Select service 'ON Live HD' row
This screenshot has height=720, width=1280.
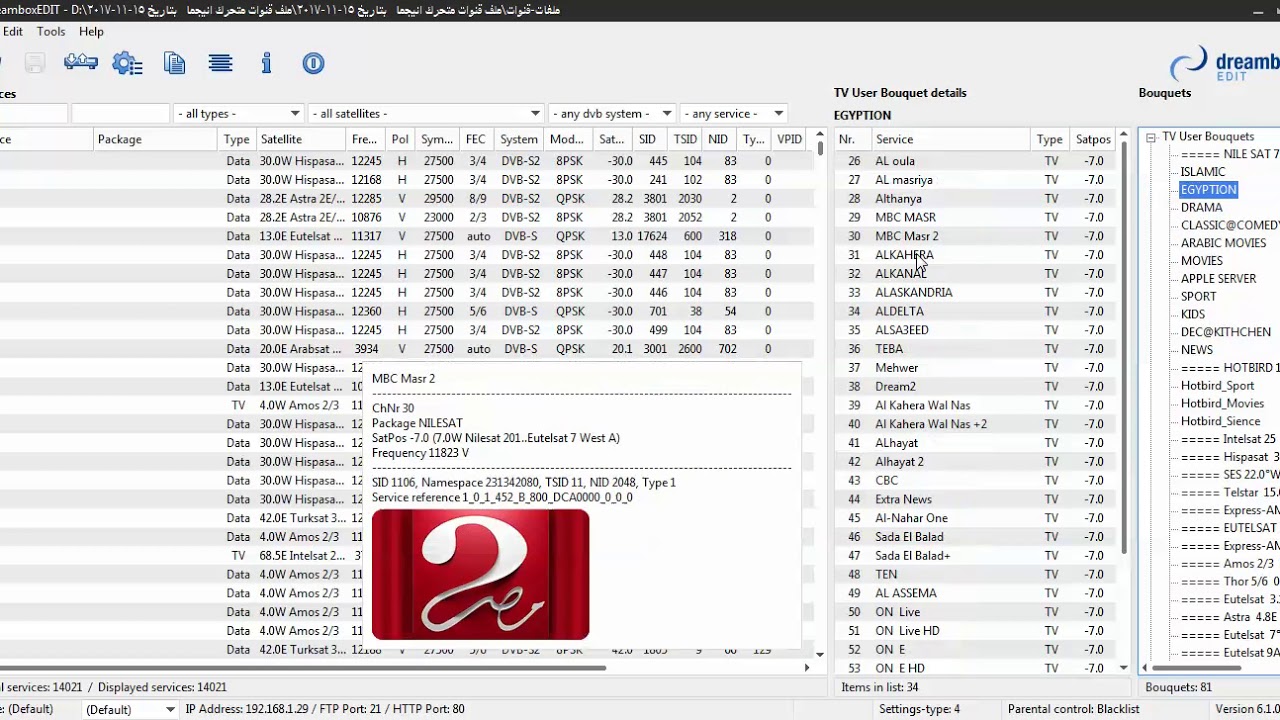coord(975,631)
